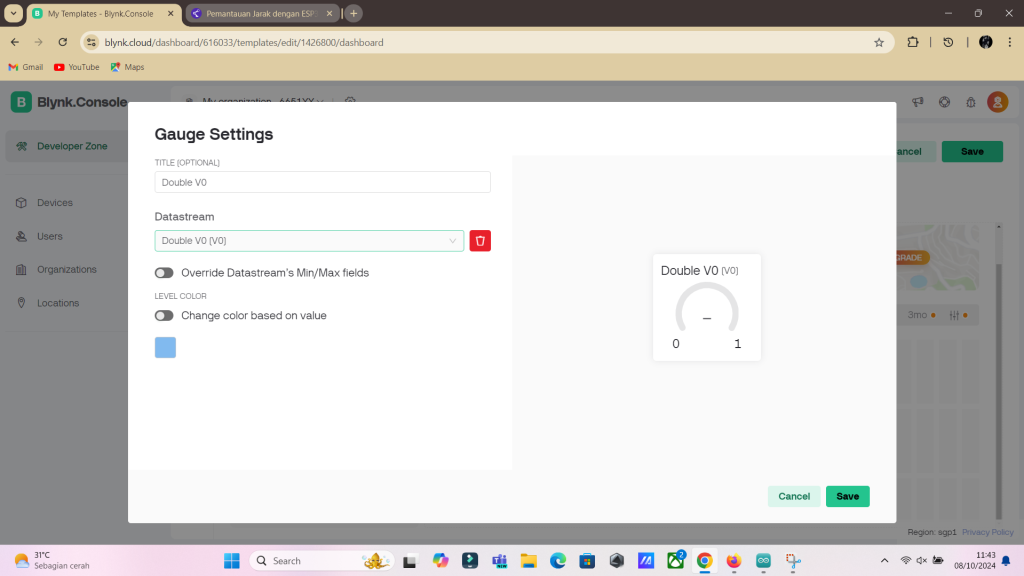Screen dimensions: 1024x576
Task: Open File Explorer from the taskbar
Action: click(529, 561)
